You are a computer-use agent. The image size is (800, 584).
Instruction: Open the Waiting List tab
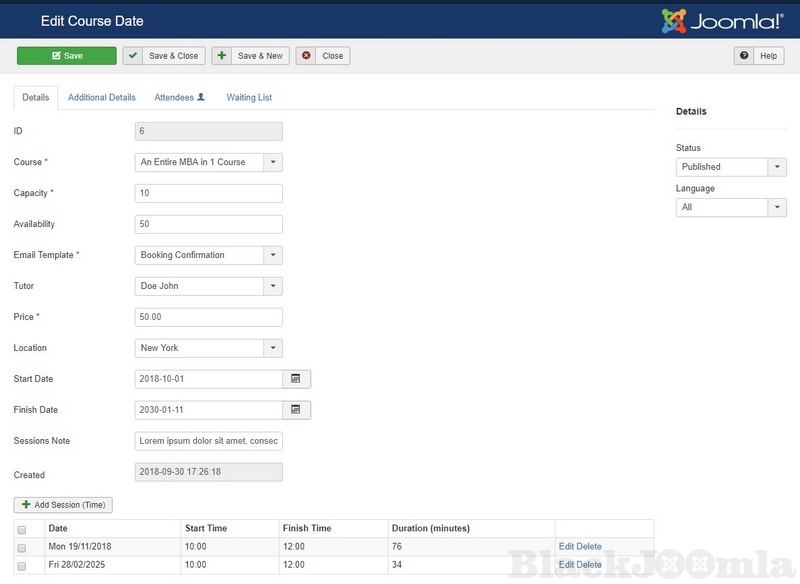[x=249, y=98]
